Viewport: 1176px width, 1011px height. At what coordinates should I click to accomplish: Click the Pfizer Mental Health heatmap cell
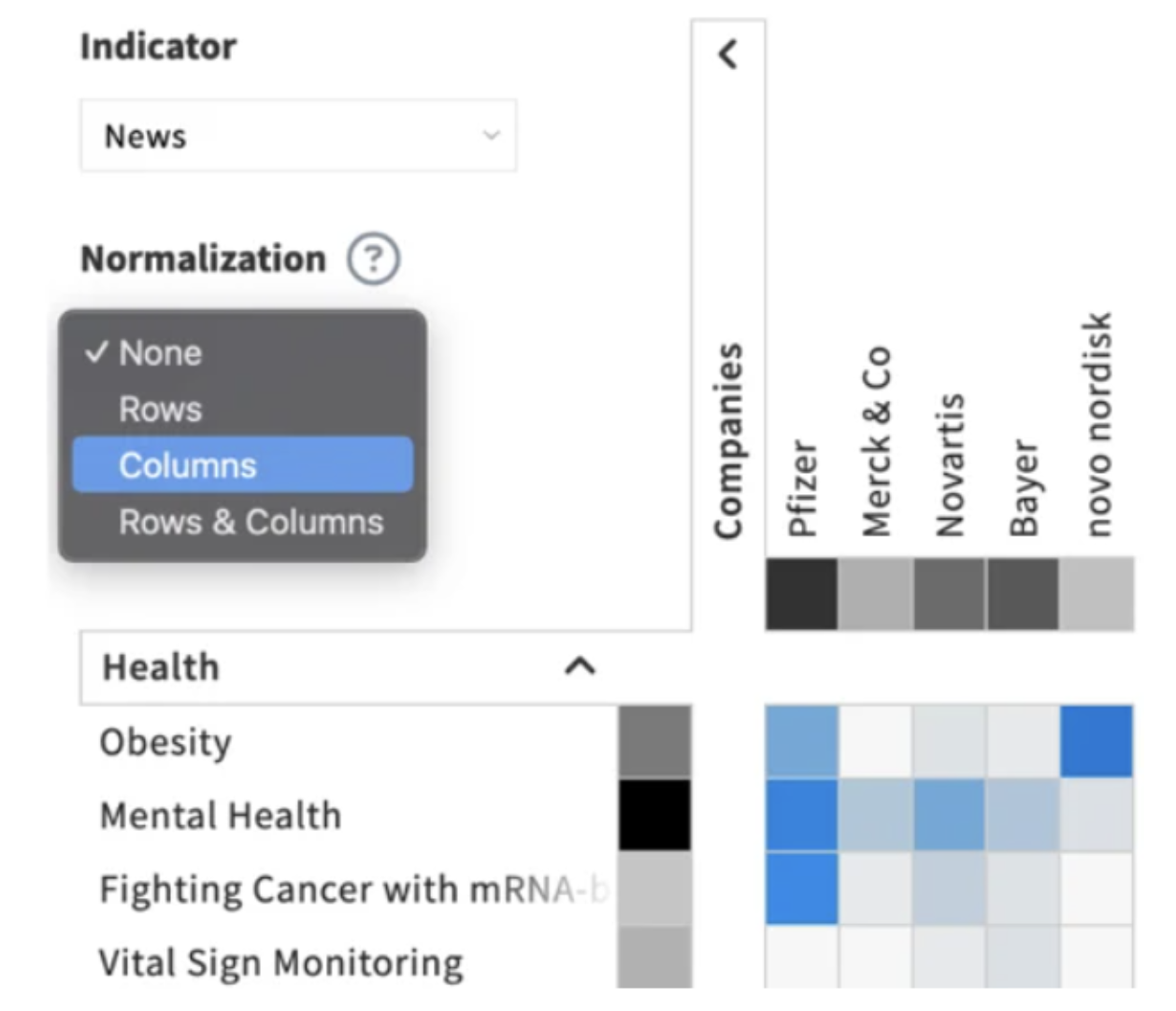801,816
